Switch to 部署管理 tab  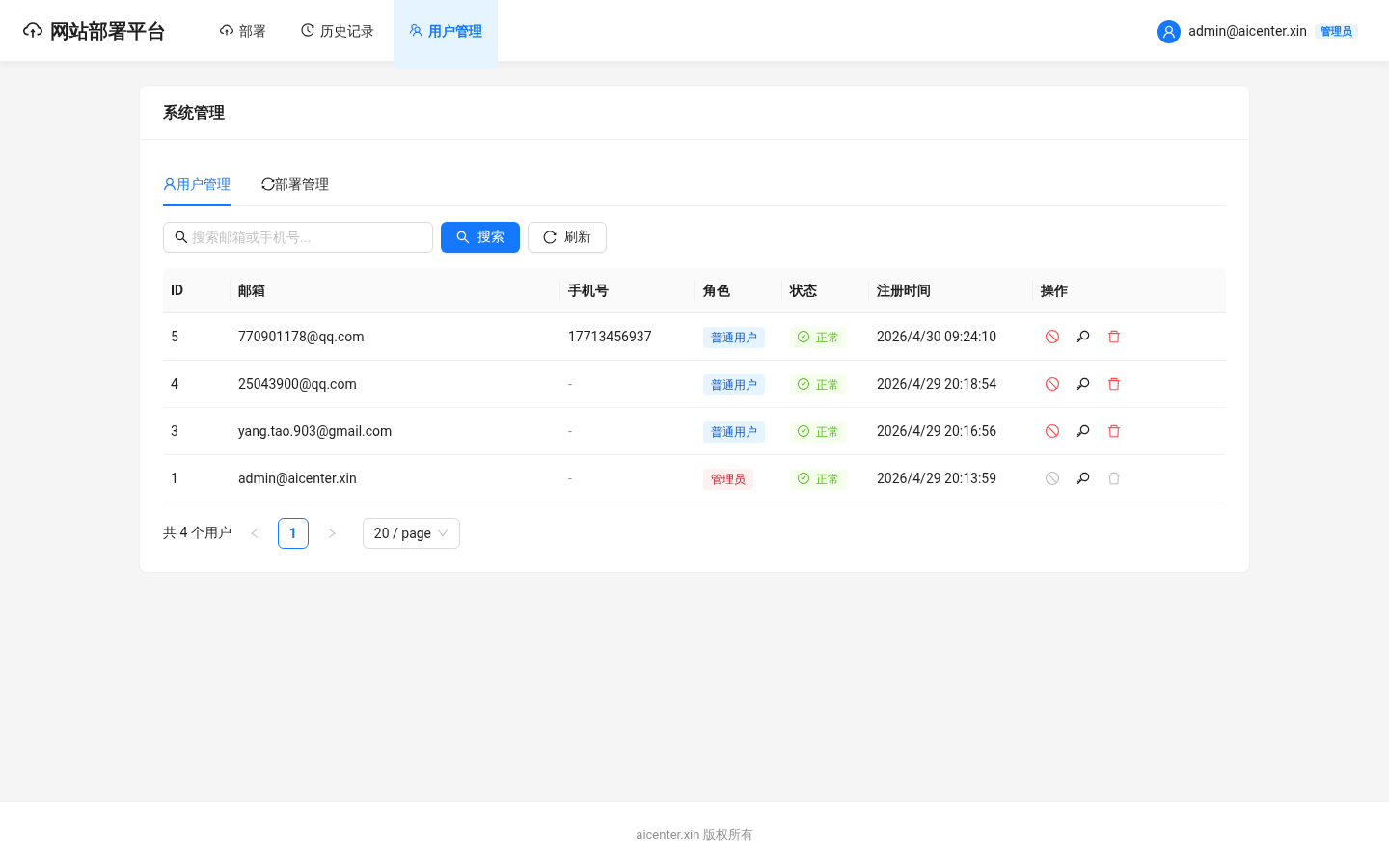pyautogui.click(x=295, y=184)
